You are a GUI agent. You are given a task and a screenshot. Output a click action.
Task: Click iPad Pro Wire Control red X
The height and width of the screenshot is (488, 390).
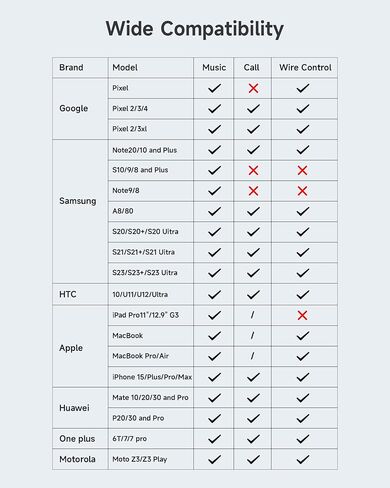[x=302, y=315]
